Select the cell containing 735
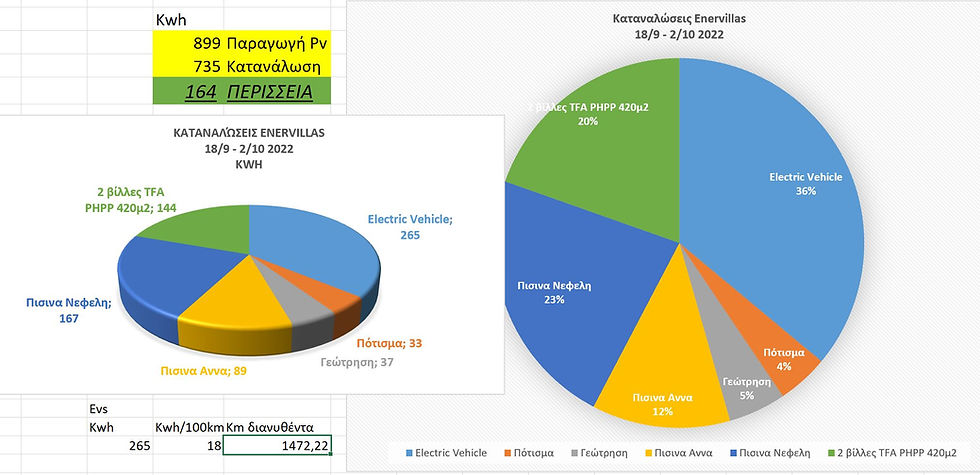Viewport: 980px width, 475px height. [x=188, y=66]
